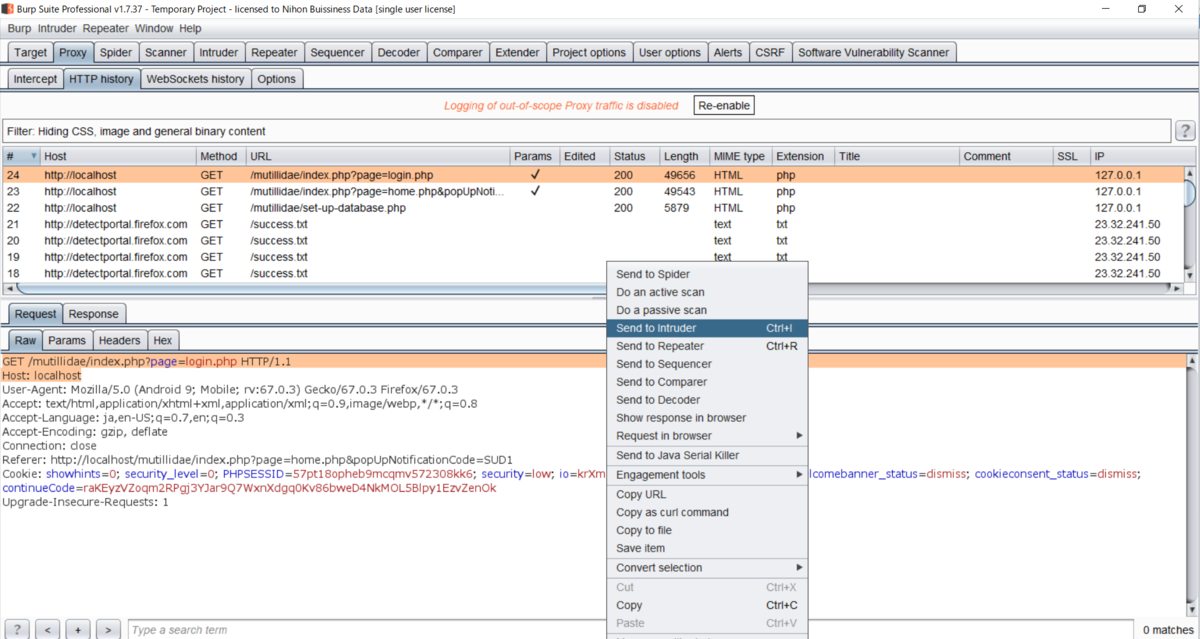Select Send to Decoder menu entry
The height and width of the screenshot is (639, 1200).
pos(707,400)
